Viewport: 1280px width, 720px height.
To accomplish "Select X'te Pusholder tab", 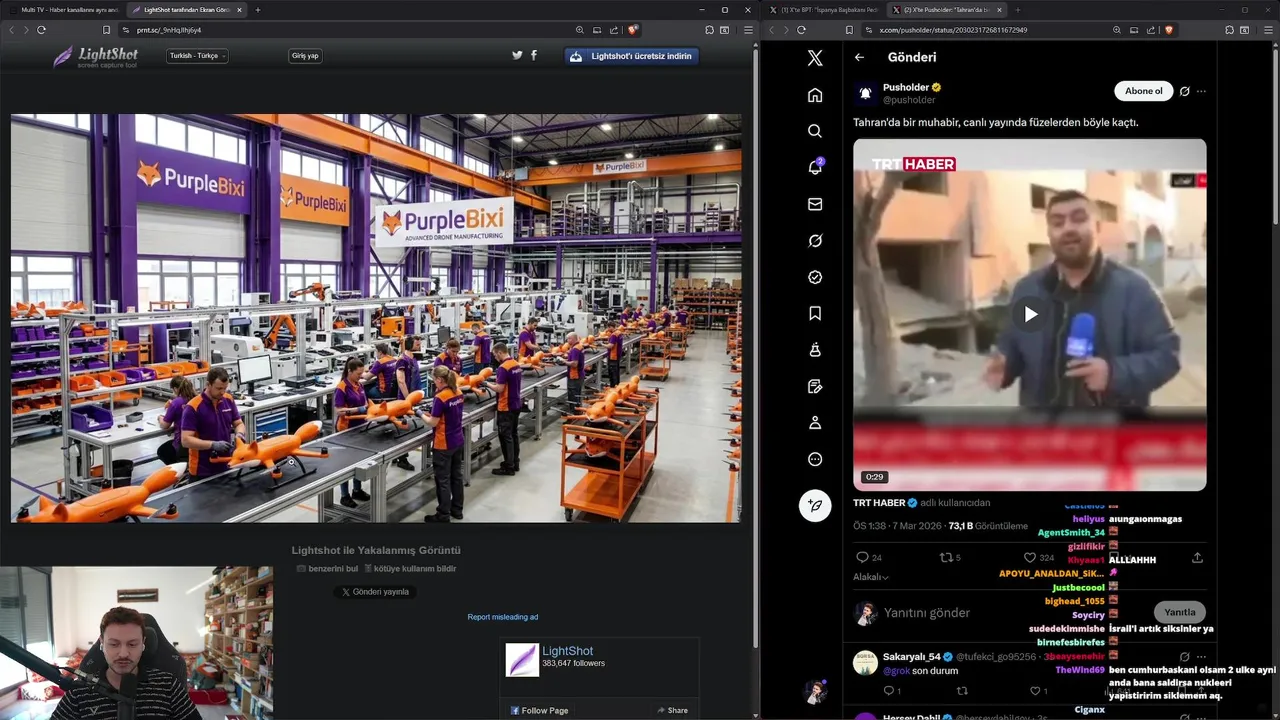I will pos(945,10).
